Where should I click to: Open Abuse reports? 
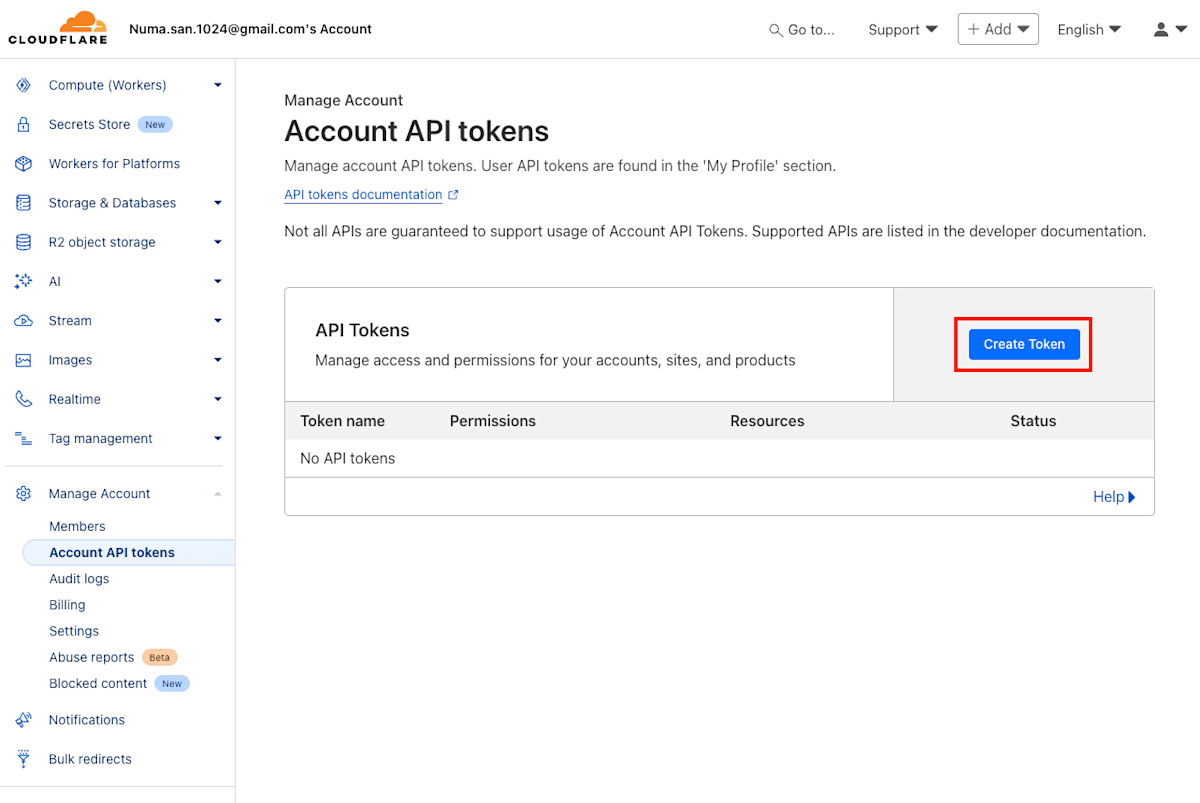pyautogui.click(x=91, y=657)
